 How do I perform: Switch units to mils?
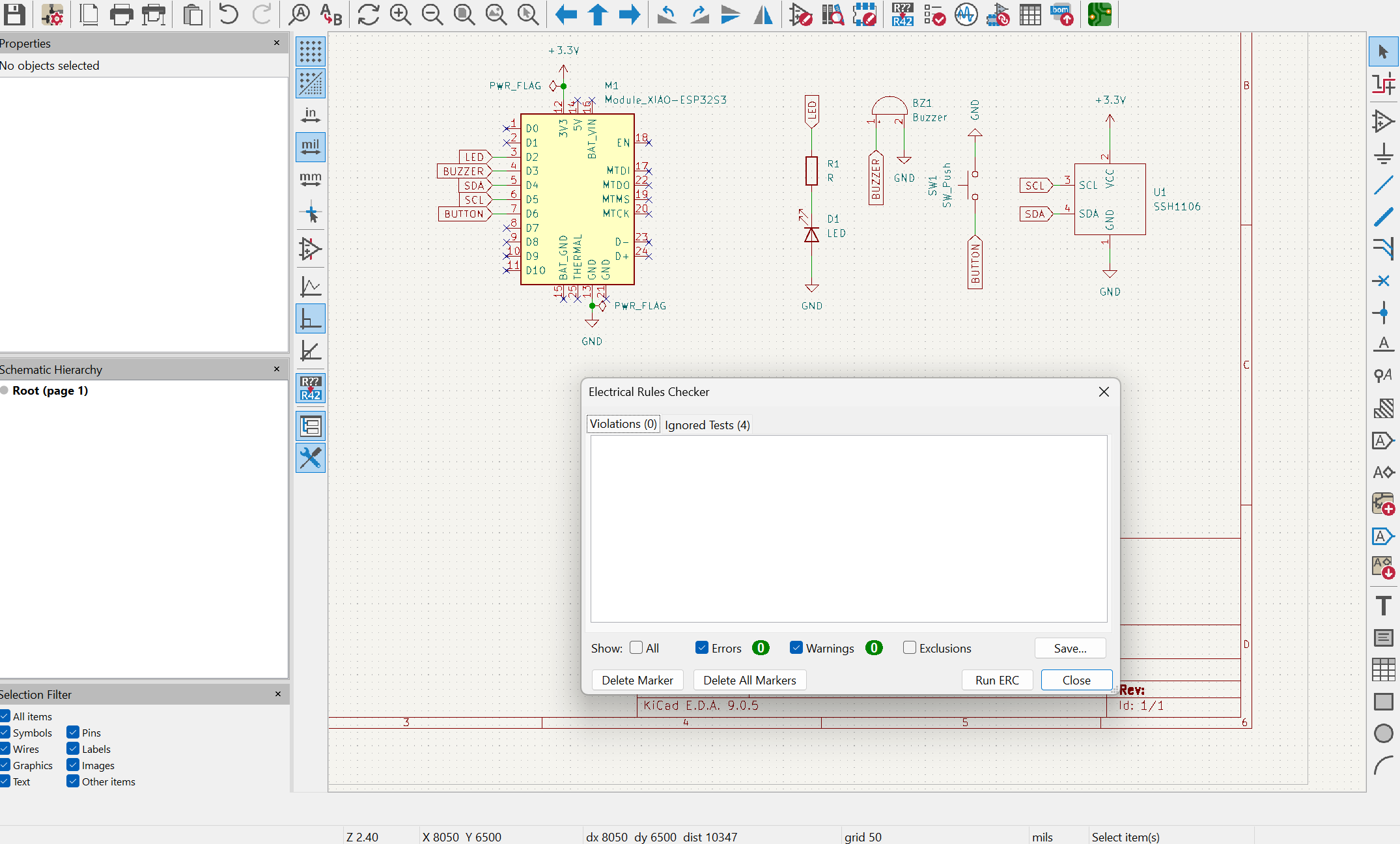[311, 147]
